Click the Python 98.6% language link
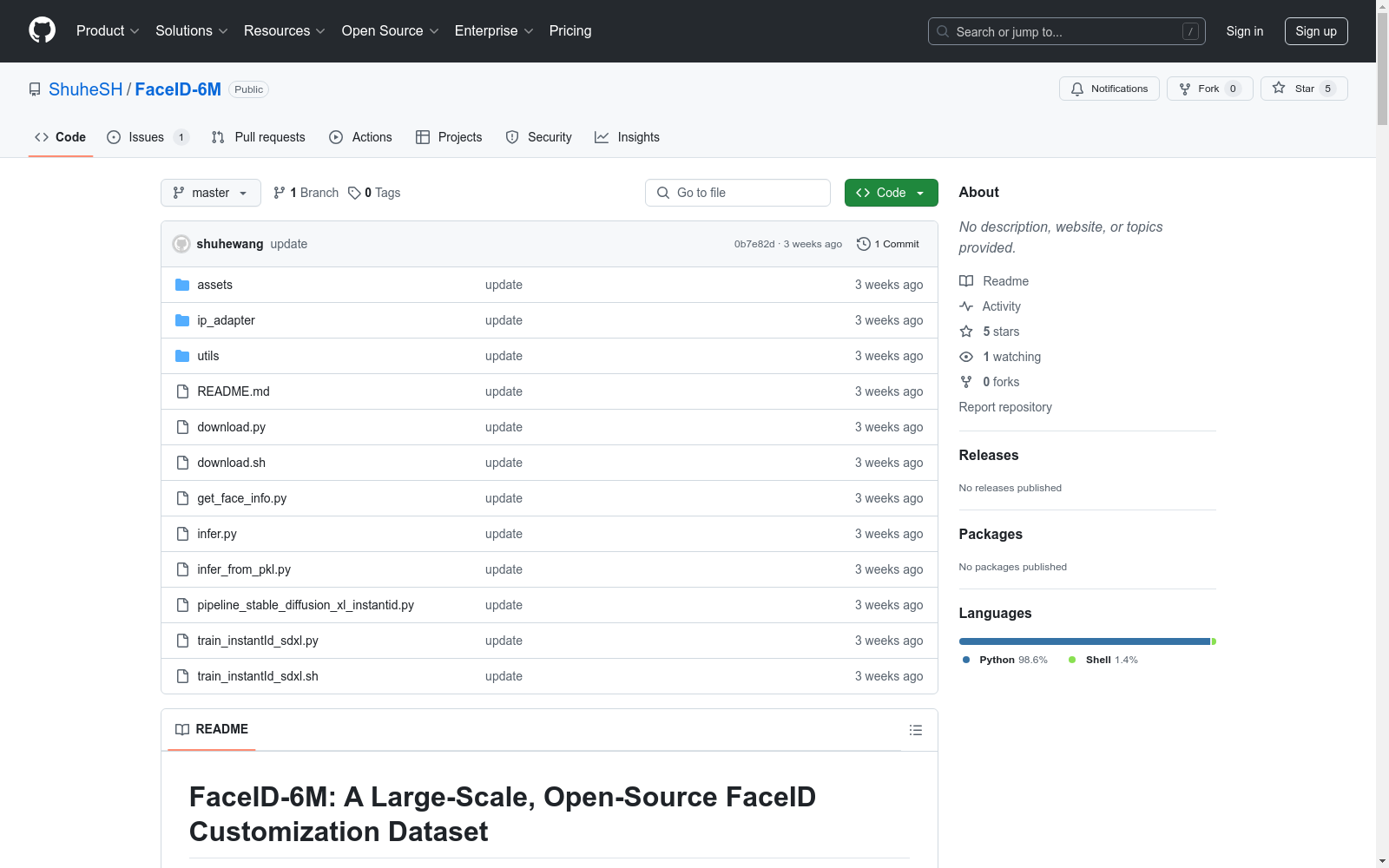Image resolution: width=1389 pixels, height=868 pixels. (1005, 660)
